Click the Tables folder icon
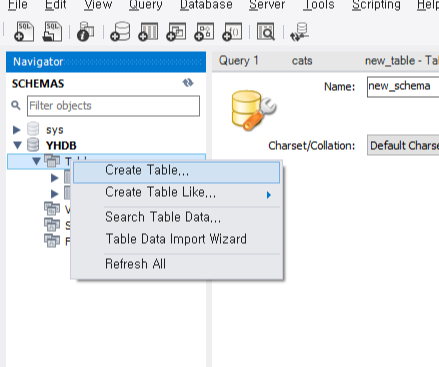 pos(52,161)
